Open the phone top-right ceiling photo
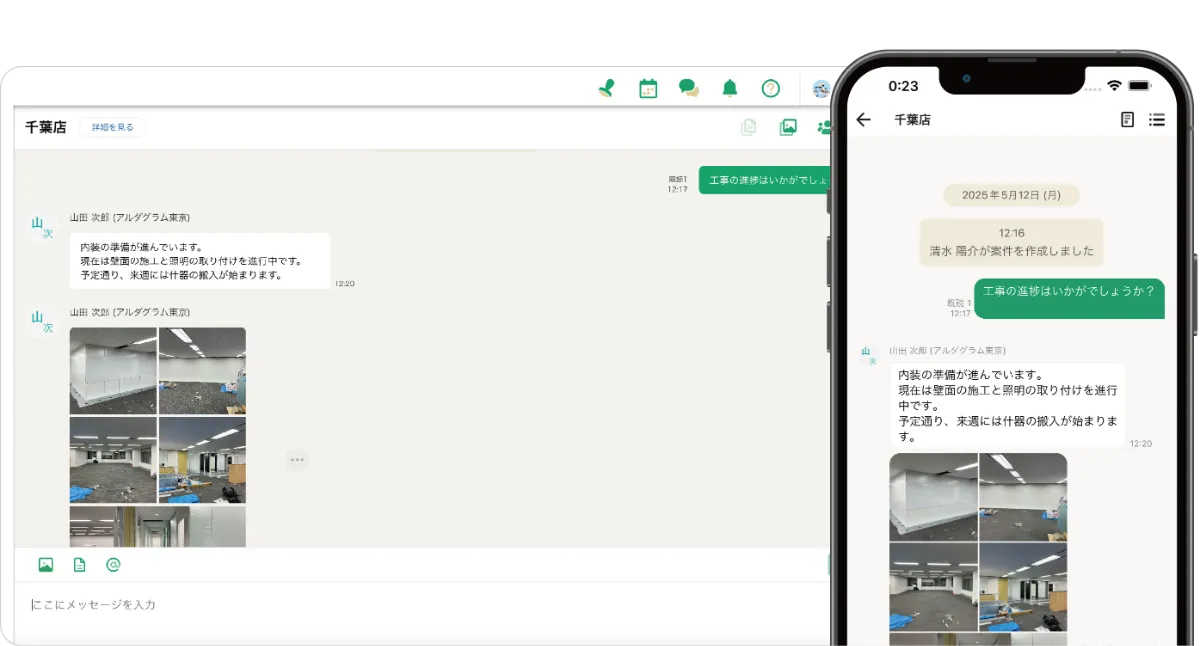The width and height of the screenshot is (1200, 646). pos(1023,497)
